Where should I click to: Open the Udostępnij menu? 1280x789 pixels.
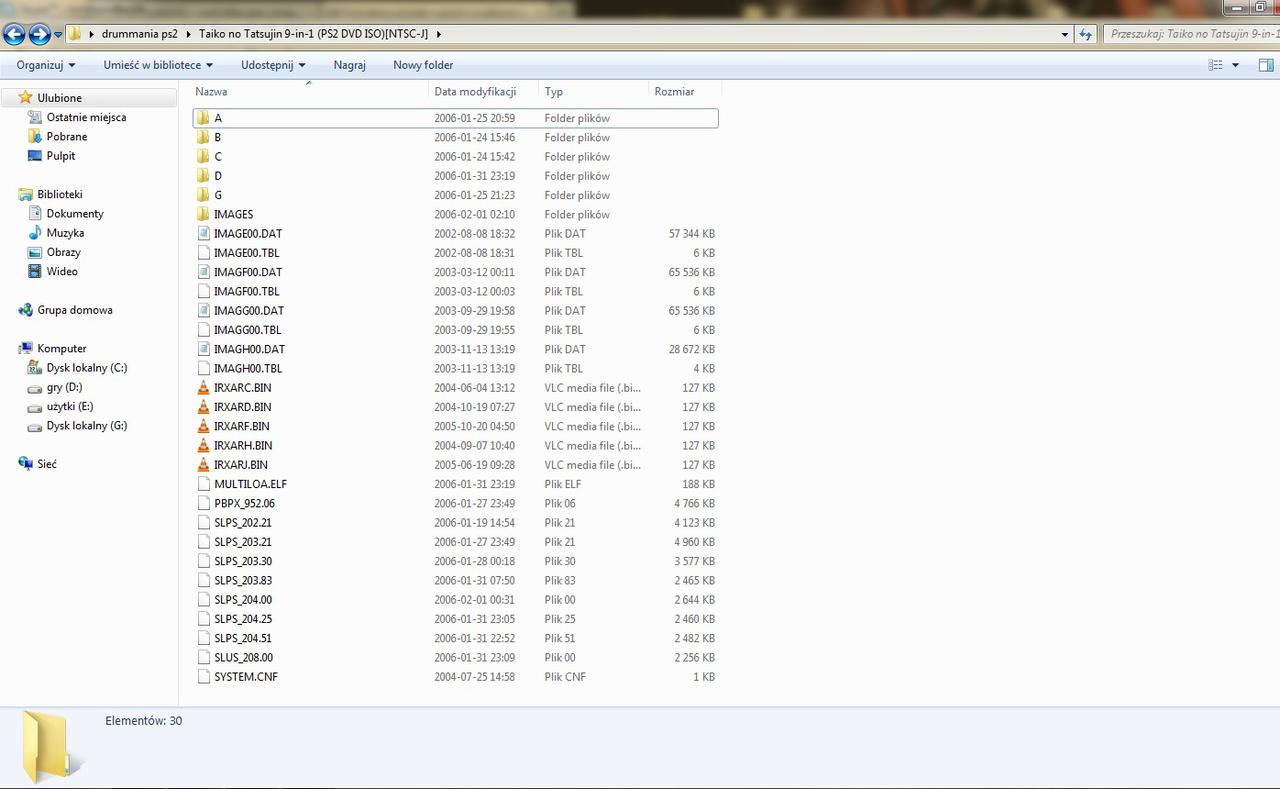click(273, 65)
